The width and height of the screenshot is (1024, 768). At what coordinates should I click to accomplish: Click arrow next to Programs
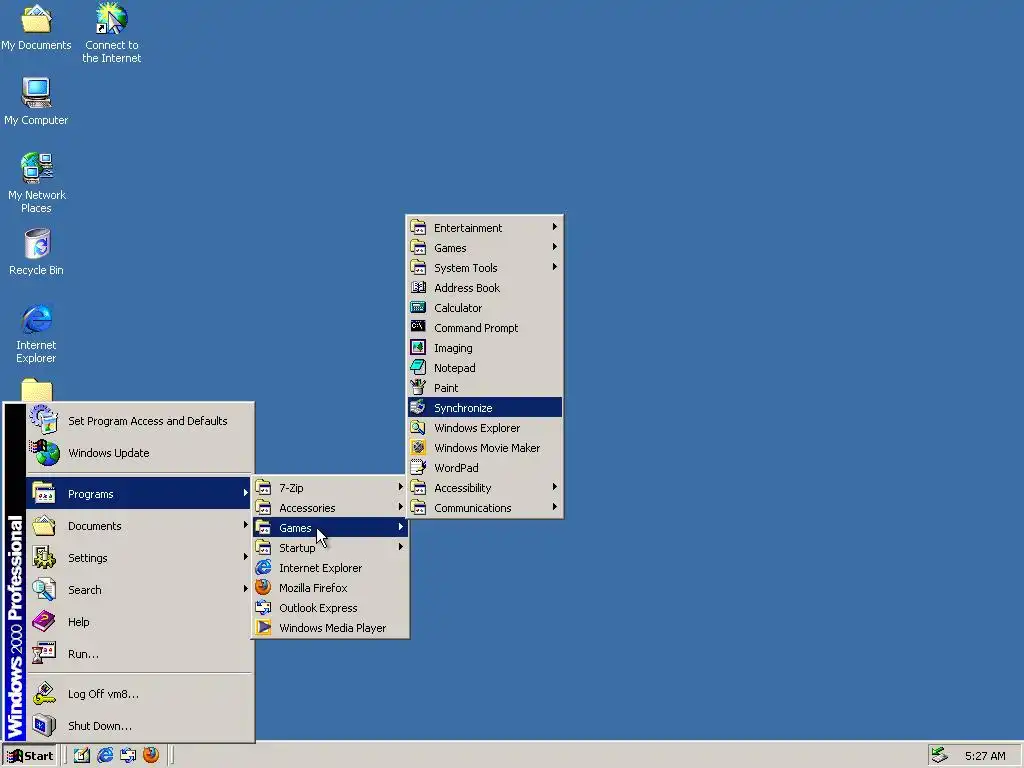pyautogui.click(x=246, y=493)
